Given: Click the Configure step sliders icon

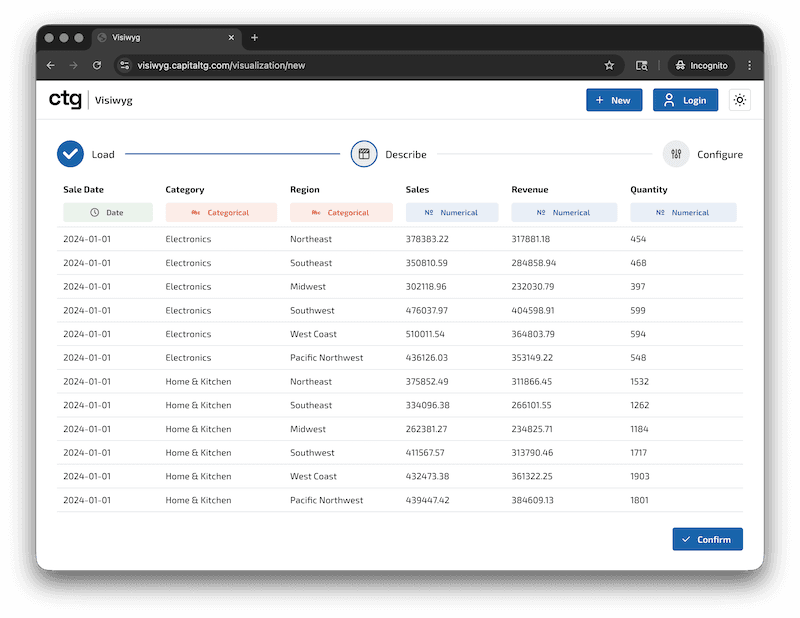Looking at the screenshot, I should [x=676, y=154].
